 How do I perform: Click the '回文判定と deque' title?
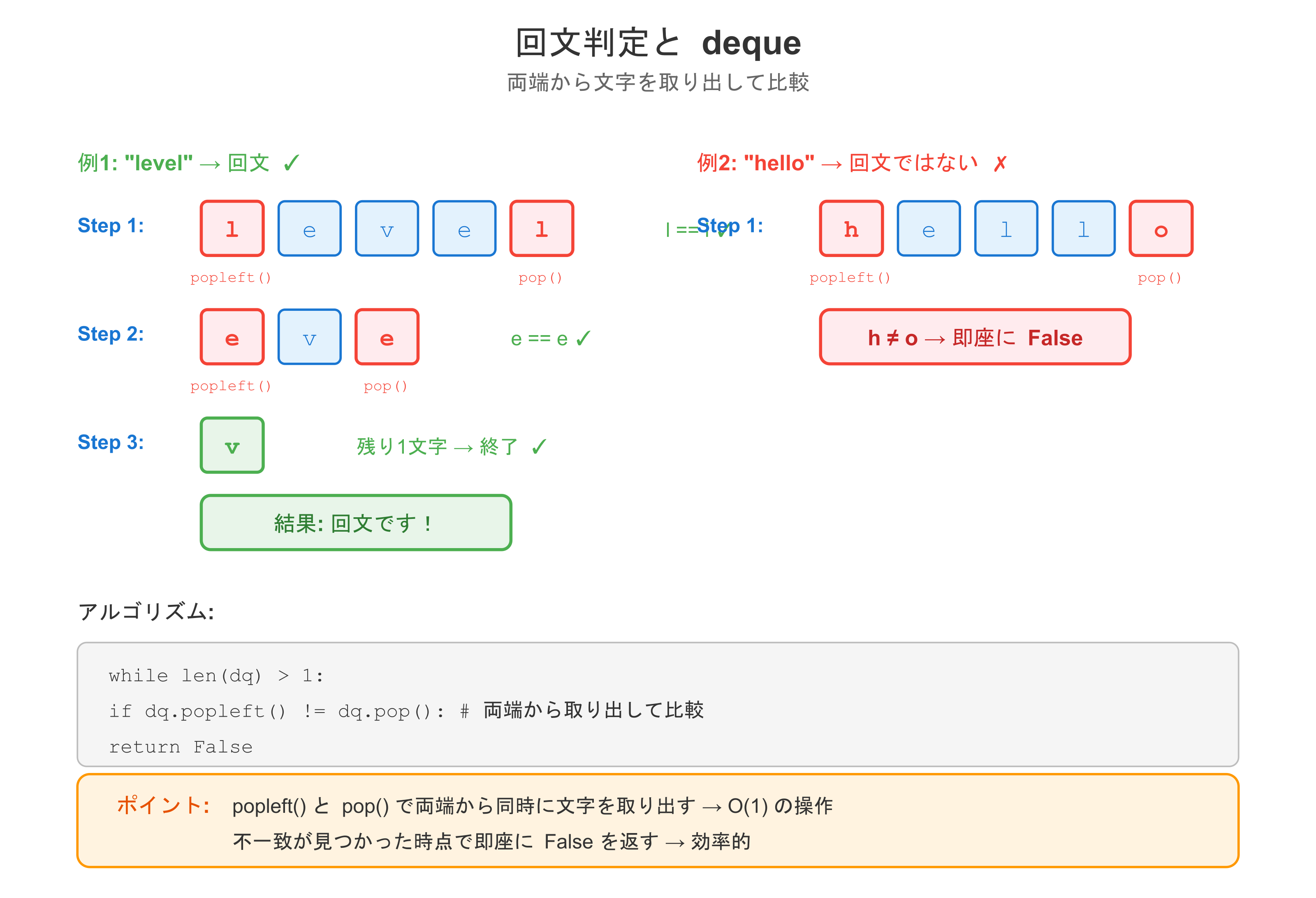click(x=658, y=42)
